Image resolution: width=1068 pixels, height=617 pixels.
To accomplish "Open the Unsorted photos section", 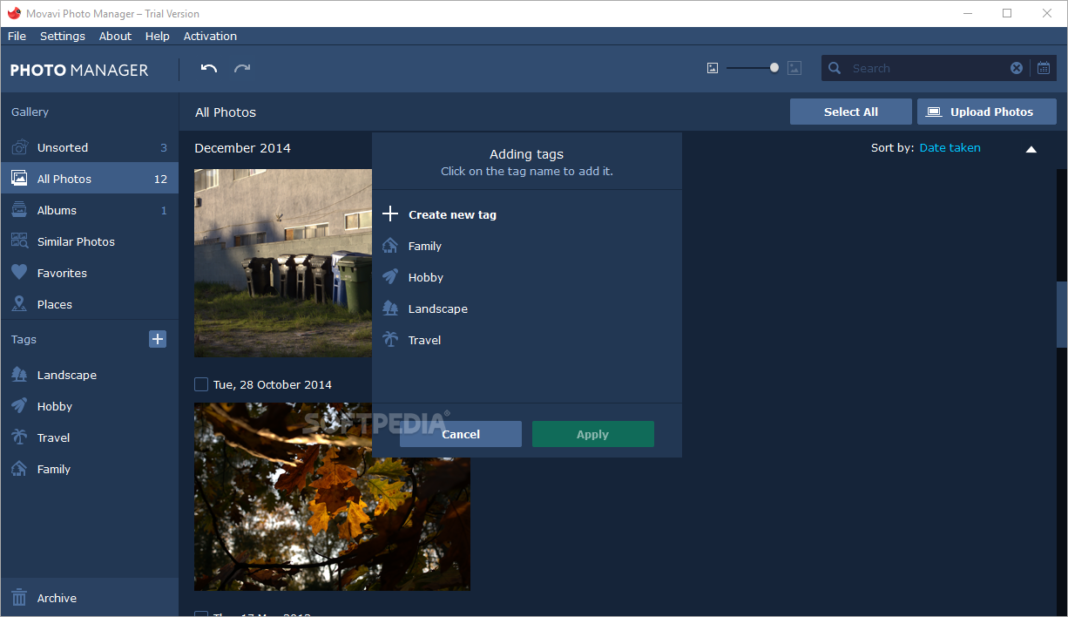I will click(62, 147).
